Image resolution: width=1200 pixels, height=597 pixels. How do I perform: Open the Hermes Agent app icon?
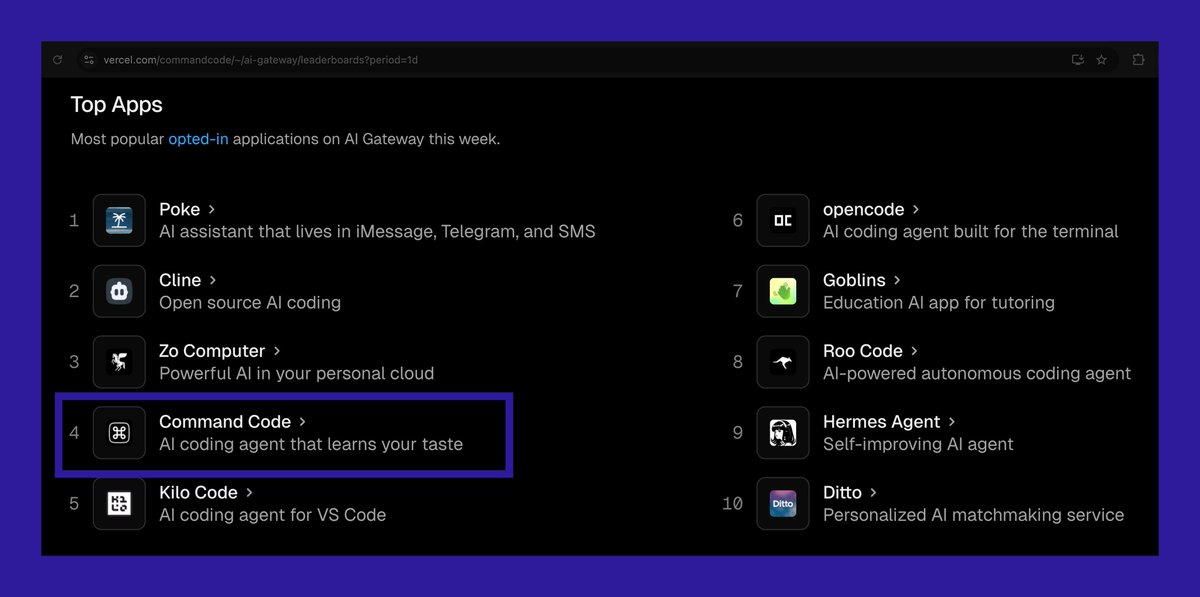click(783, 433)
